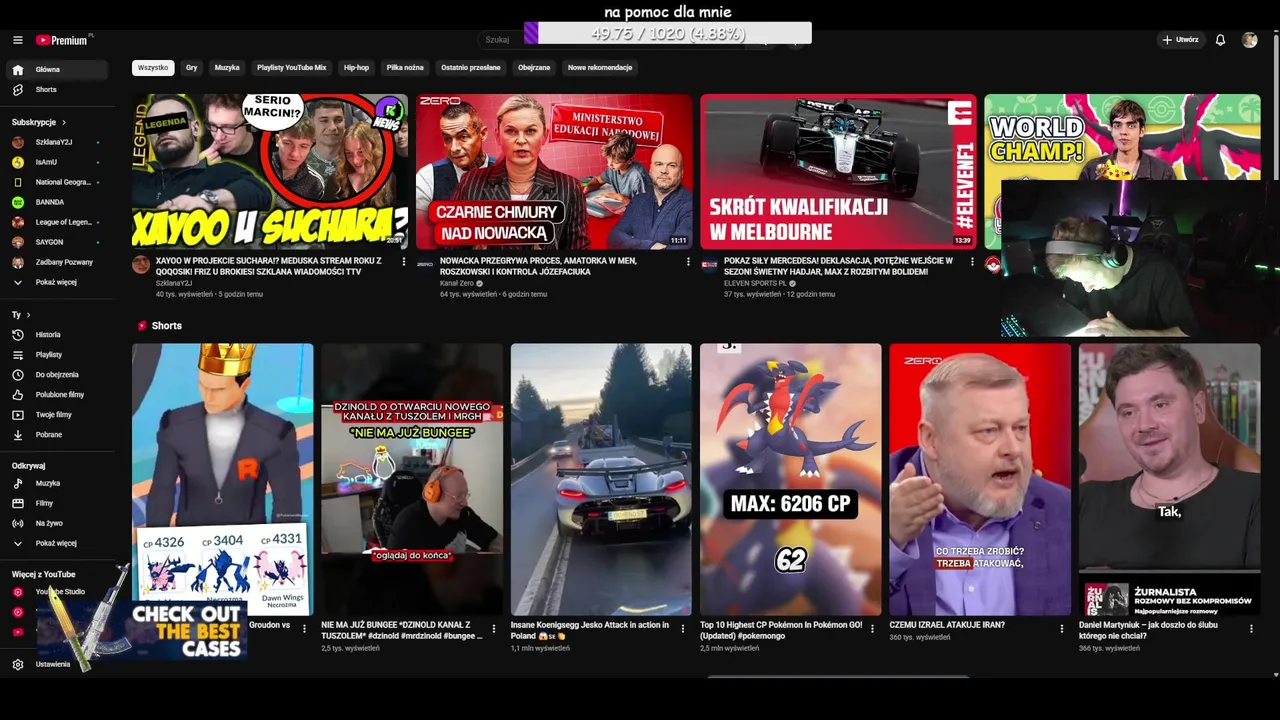Click the SzklanaY2J channel name under the video
The image size is (1280, 720).
pyautogui.click(x=174, y=284)
